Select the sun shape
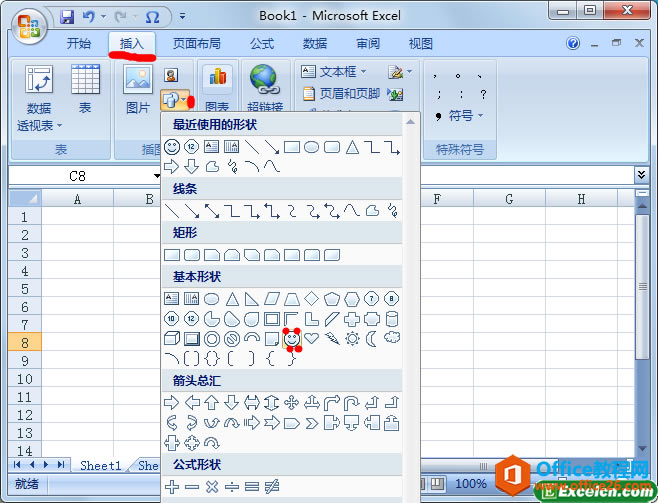Image resolution: width=658 pixels, height=503 pixels. click(352, 338)
